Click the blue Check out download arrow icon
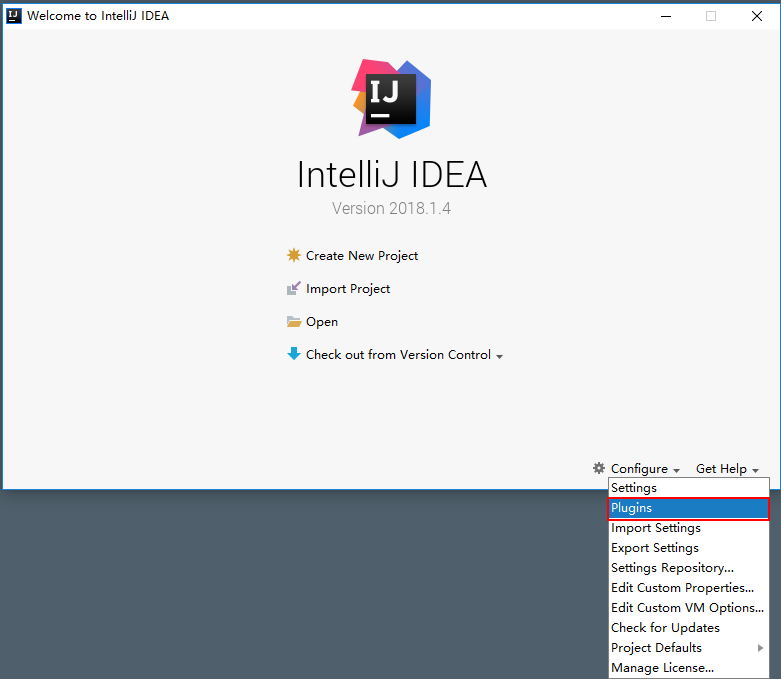 tap(294, 354)
